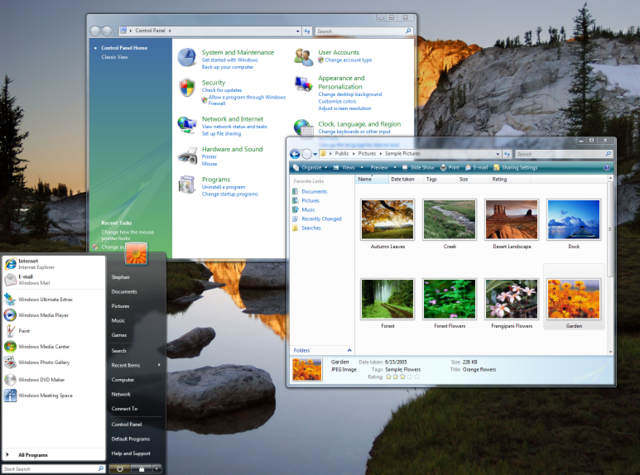The width and height of the screenshot is (640, 475).
Task: Open Network and Internet icon
Action: coord(187,124)
